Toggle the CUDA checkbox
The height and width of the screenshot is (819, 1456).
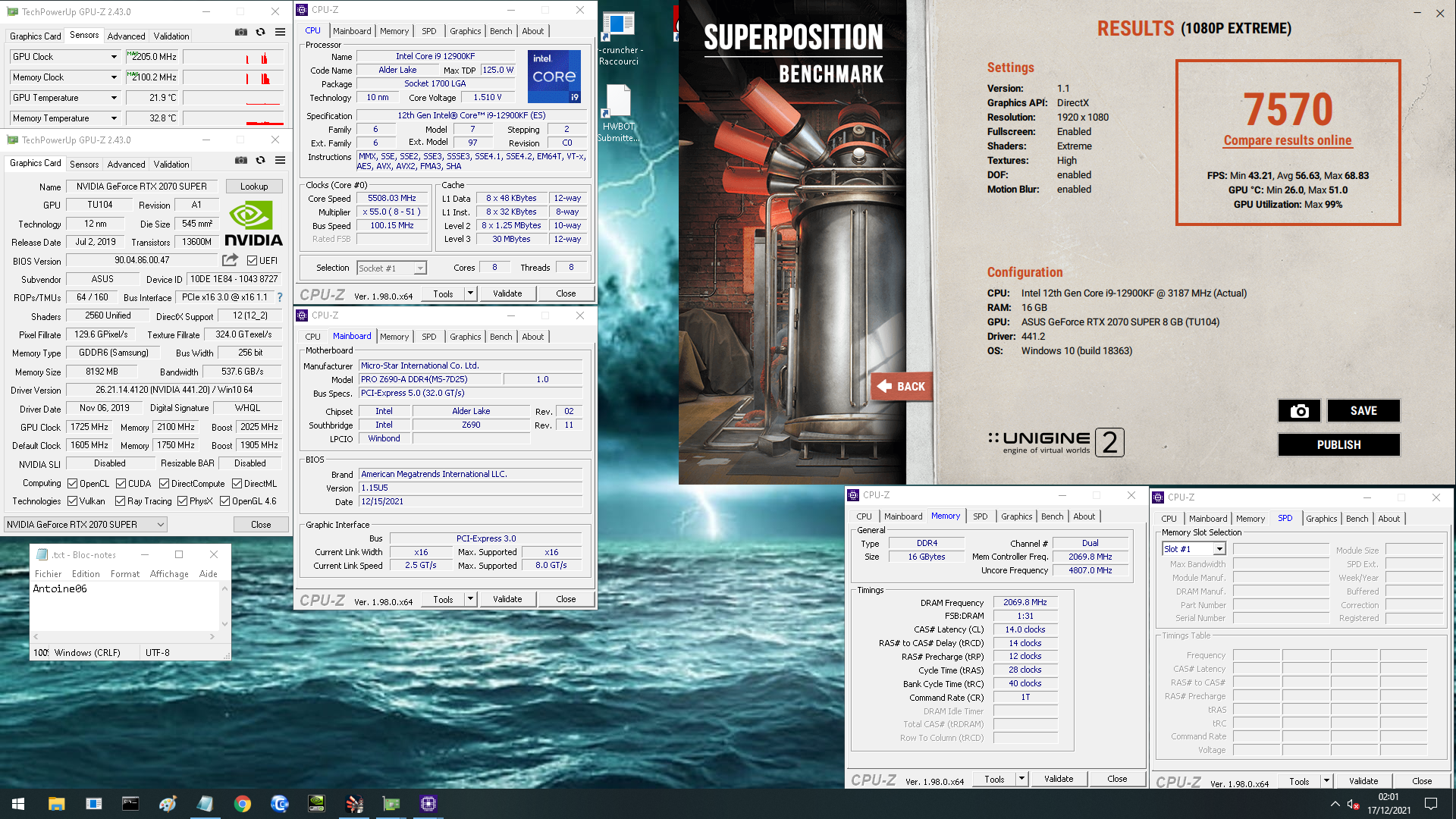pyautogui.click(x=121, y=484)
